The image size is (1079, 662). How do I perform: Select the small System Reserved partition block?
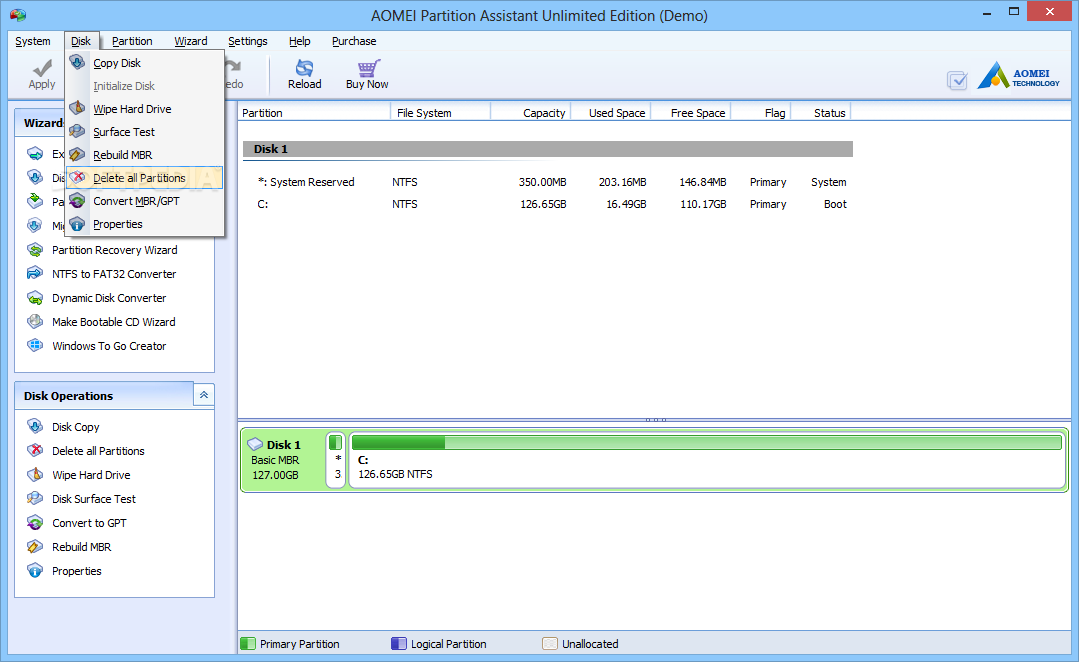point(336,460)
